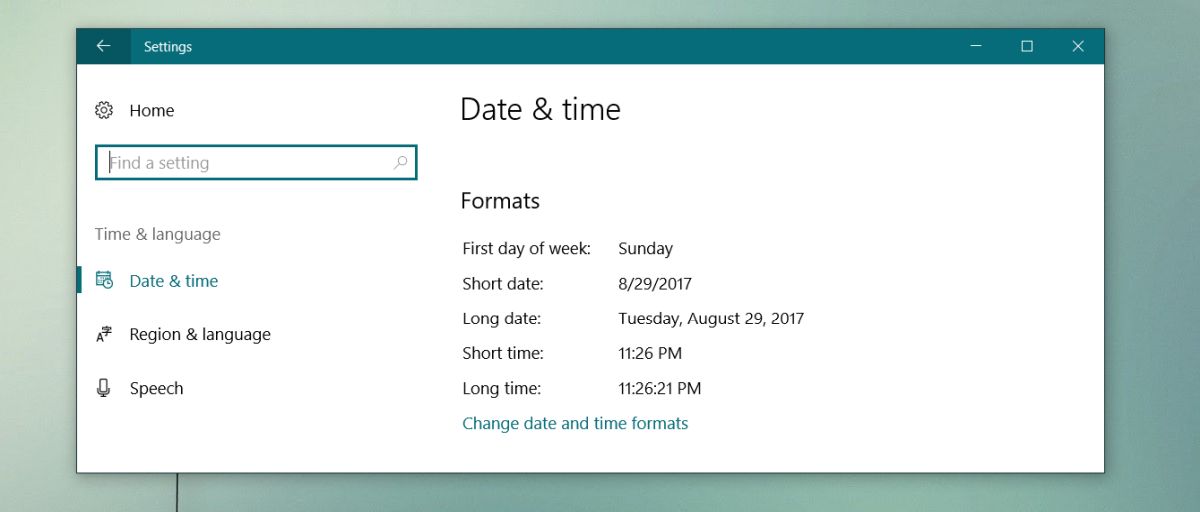
Task: Click the Settings title in the title bar
Action: [x=168, y=47]
